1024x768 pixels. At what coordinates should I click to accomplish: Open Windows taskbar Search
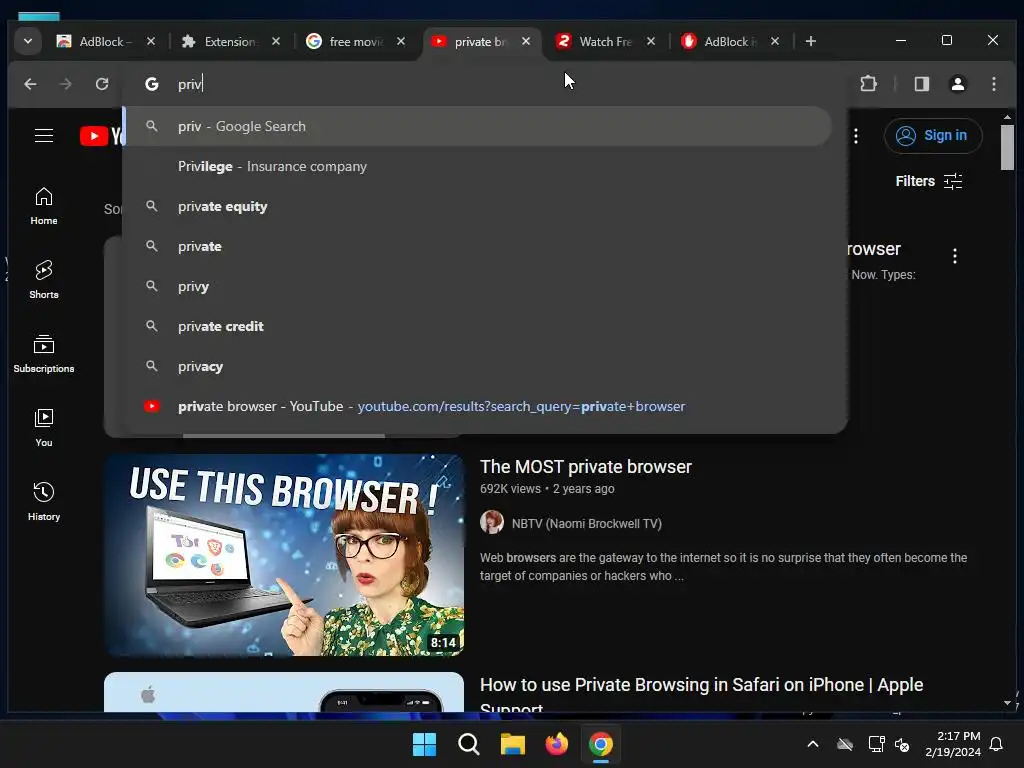(x=468, y=744)
